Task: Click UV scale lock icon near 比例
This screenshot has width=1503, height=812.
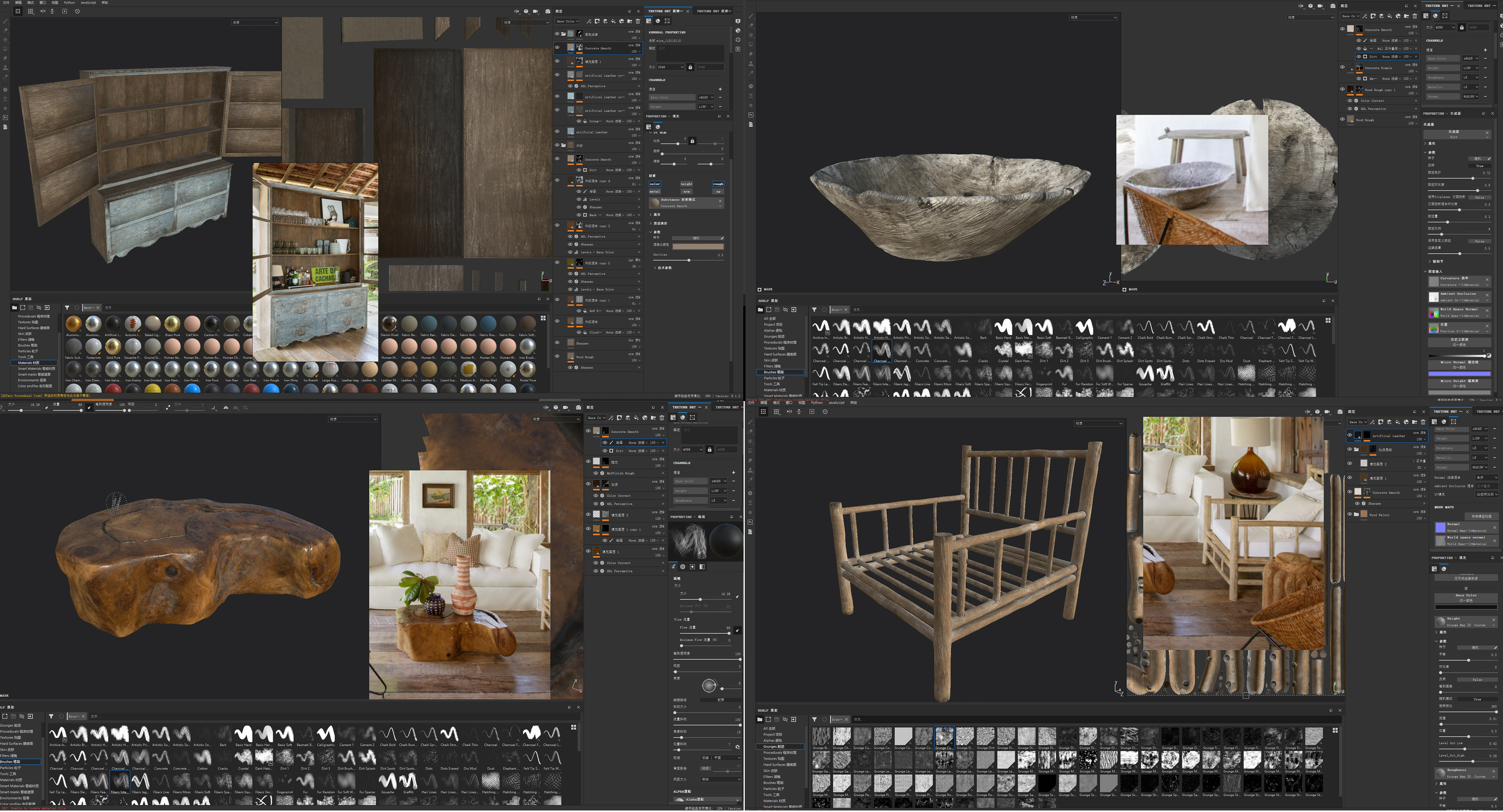Action: [x=692, y=141]
